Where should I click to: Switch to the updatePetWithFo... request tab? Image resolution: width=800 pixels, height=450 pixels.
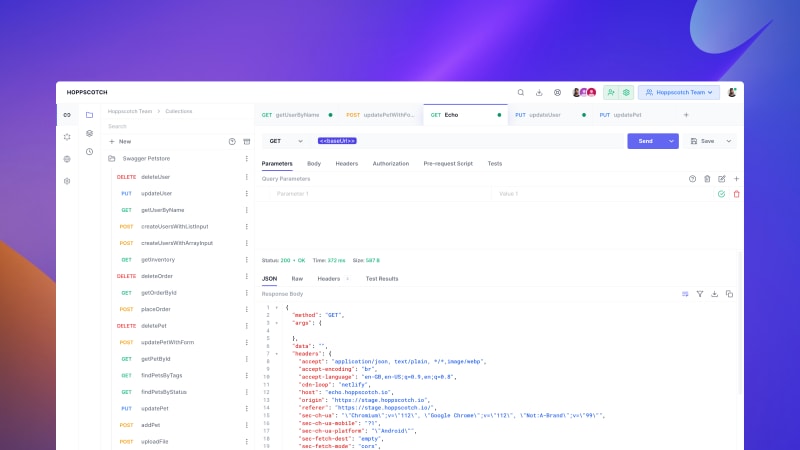tap(381, 115)
